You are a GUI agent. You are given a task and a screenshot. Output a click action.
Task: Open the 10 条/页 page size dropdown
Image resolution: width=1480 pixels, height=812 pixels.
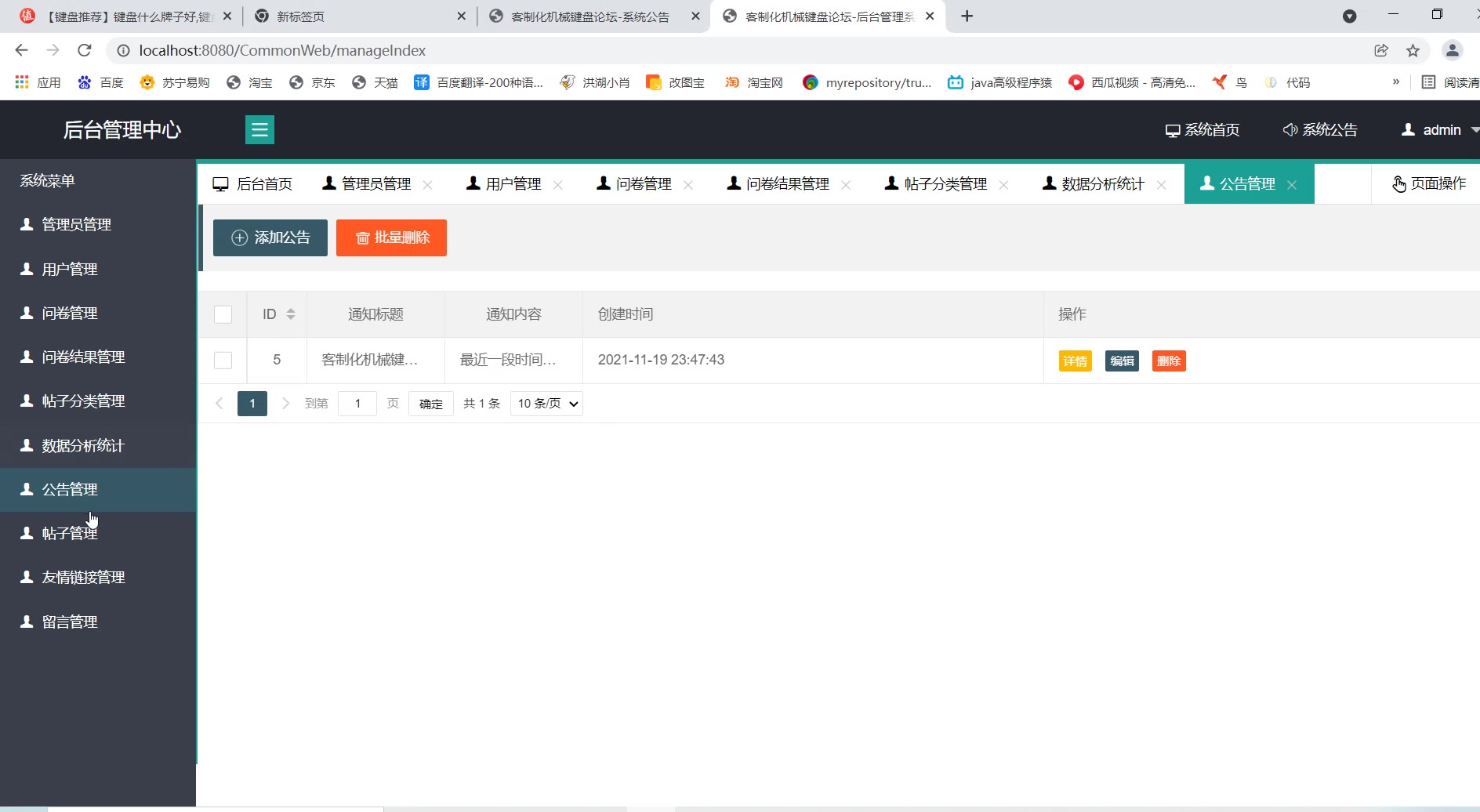546,404
